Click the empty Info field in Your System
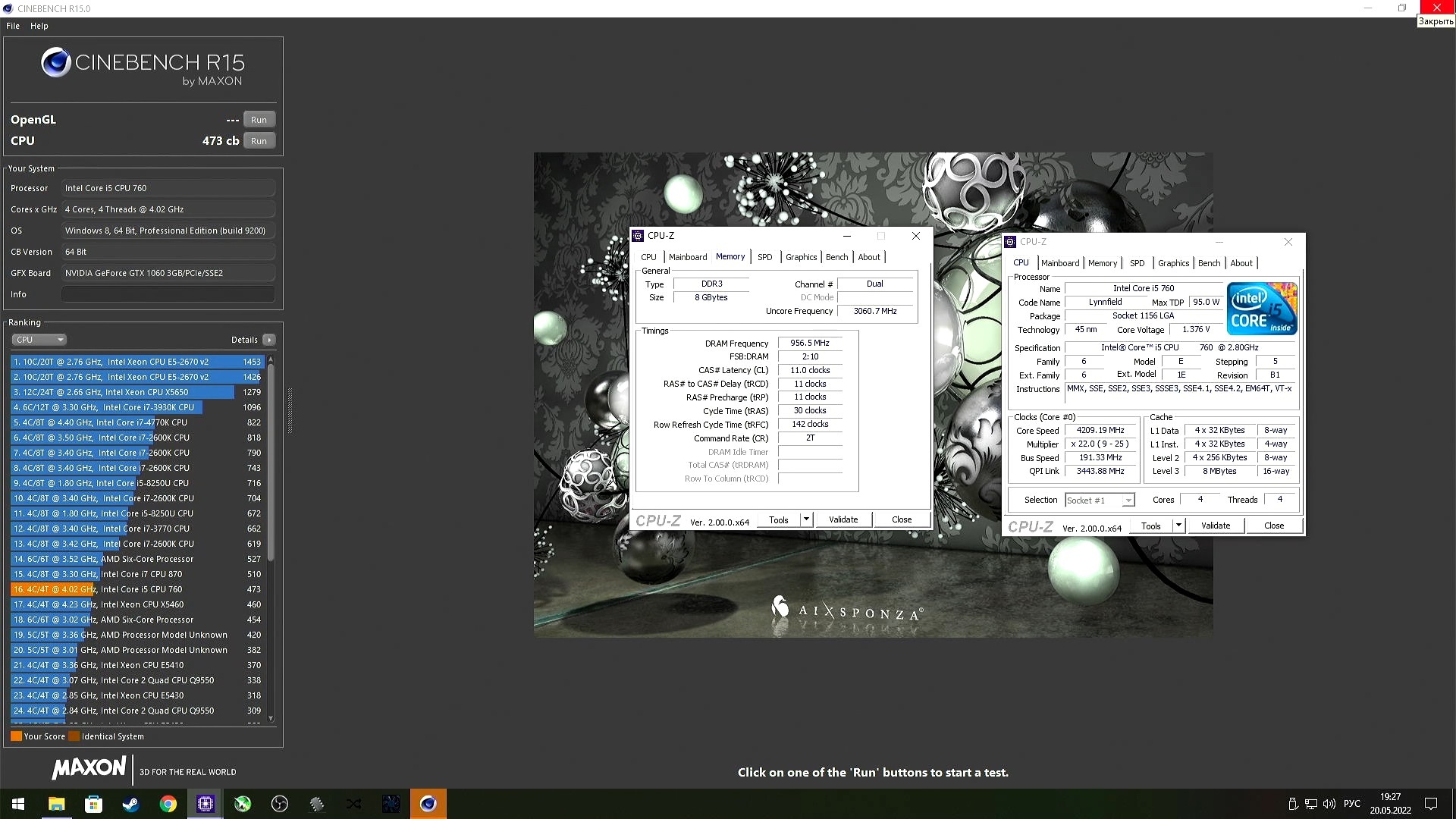Image resolution: width=1456 pixels, height=819 pixels. pos(168,294)
